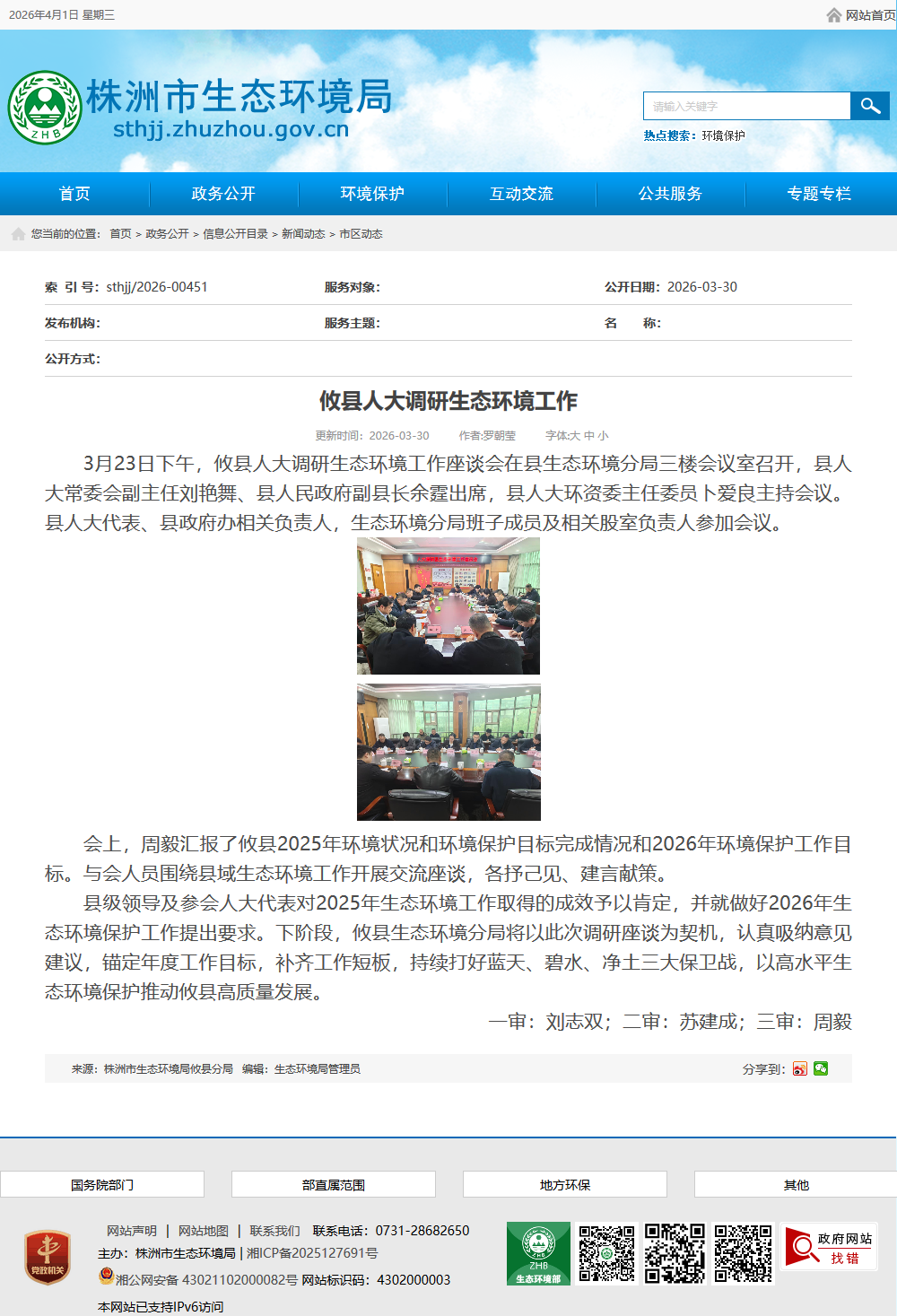Expand the 地方环保 links dropdown
Screen dimensions: 897x1316
coord(565,1184)
